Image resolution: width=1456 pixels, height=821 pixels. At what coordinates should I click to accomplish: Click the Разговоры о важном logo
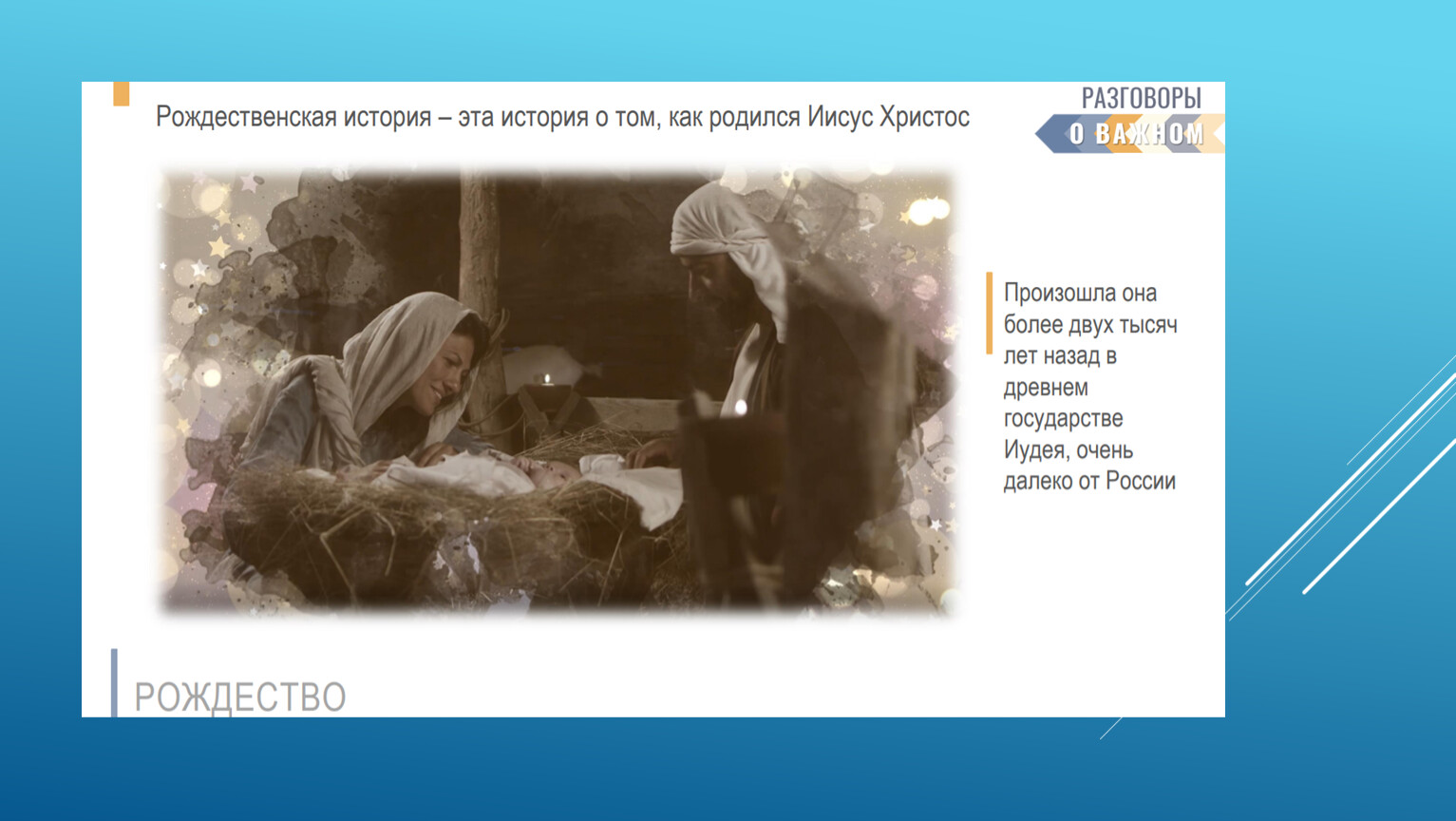[1130, 119]
